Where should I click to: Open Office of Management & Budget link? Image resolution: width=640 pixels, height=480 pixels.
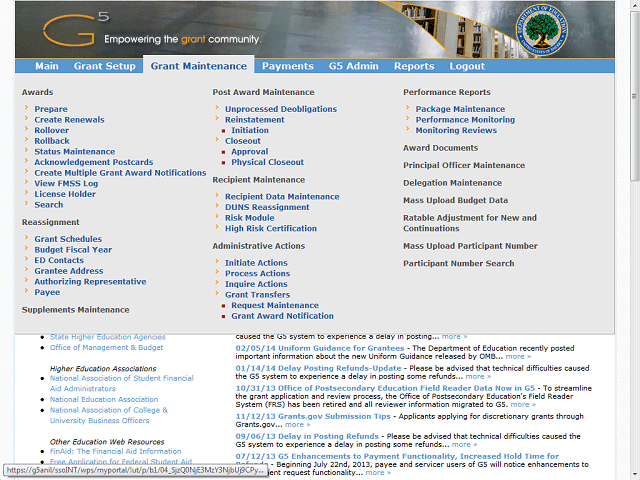pos(106,347)
